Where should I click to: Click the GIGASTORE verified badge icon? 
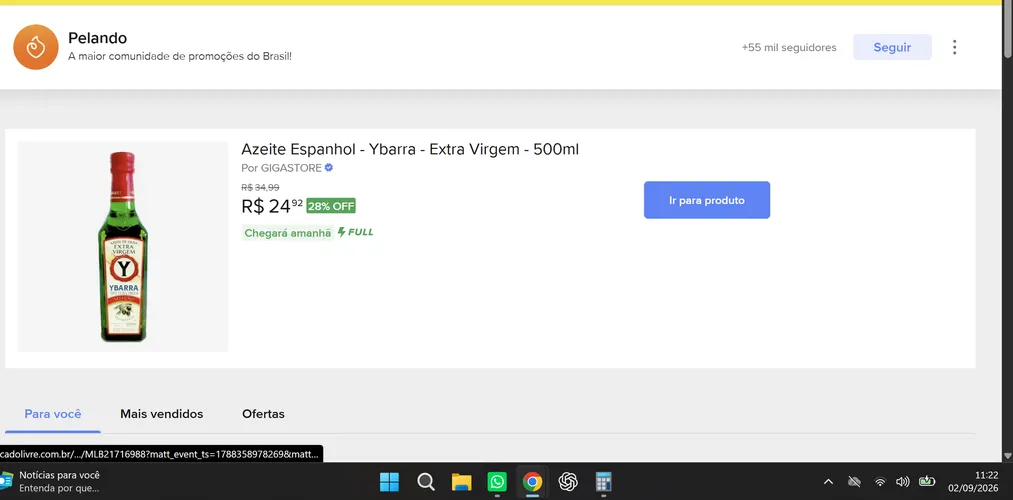[329, 168]
